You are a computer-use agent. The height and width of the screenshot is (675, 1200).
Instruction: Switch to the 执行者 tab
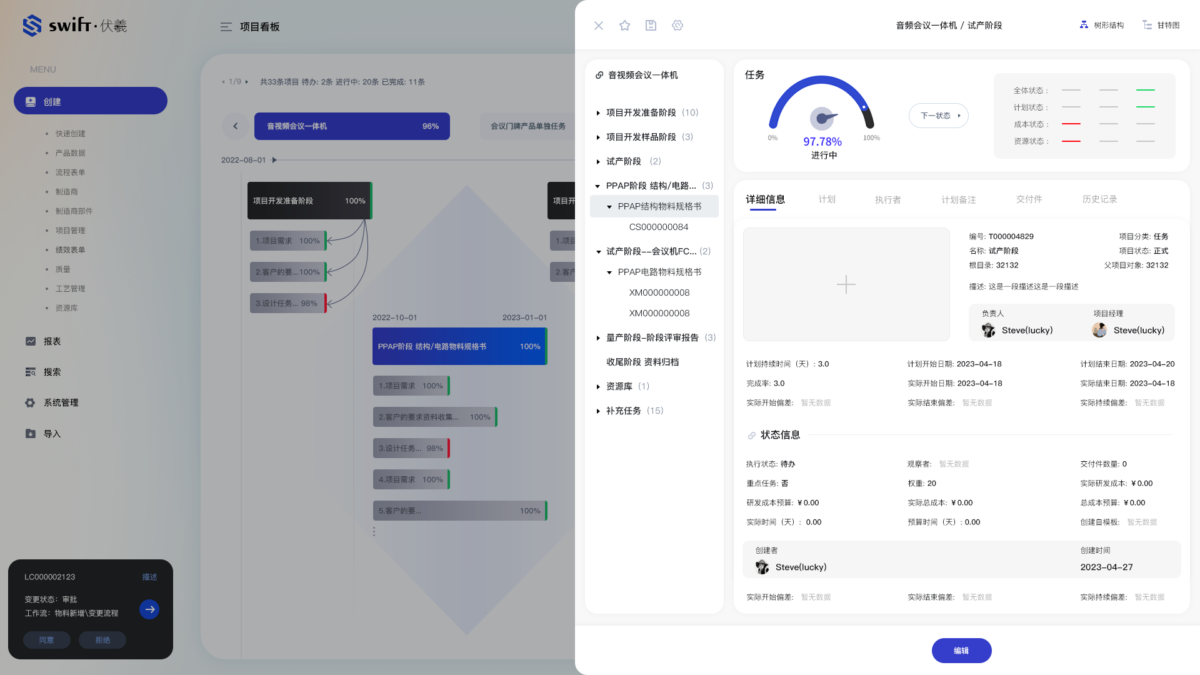pos(887,200)
